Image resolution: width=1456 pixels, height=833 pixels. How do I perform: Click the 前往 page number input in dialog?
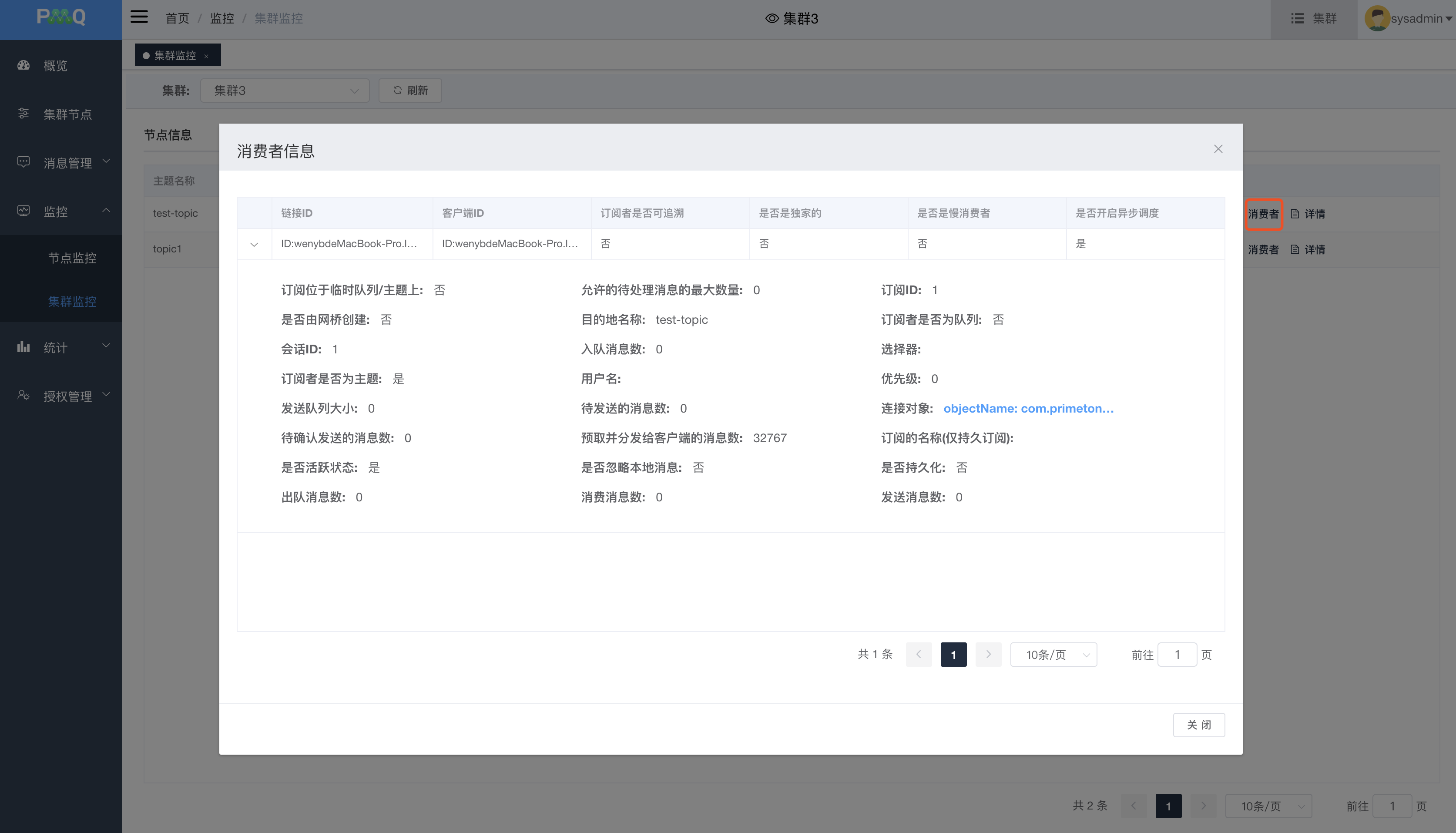click(1177, 655)
